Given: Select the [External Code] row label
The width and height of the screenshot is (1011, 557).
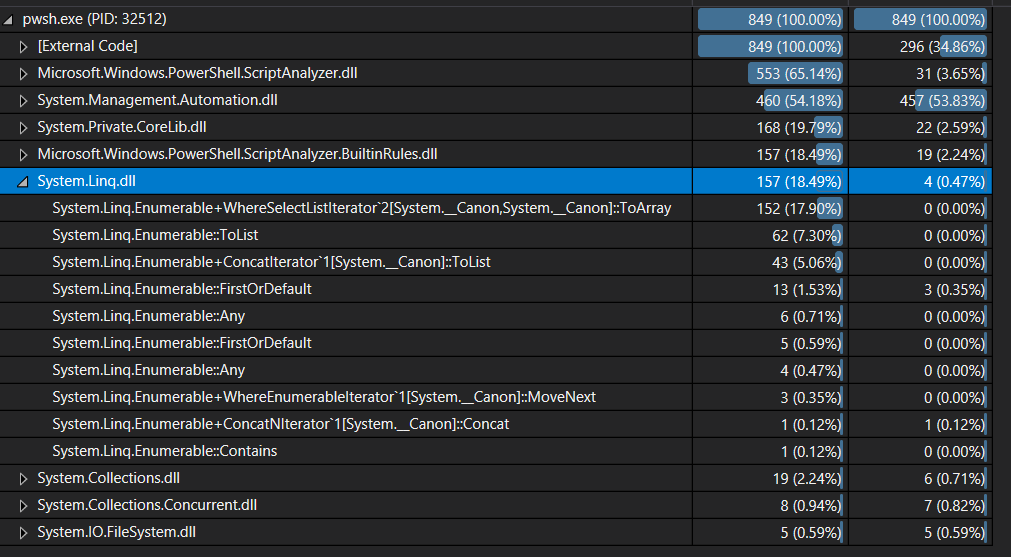Looking at the screenshot, I should 88,46.
